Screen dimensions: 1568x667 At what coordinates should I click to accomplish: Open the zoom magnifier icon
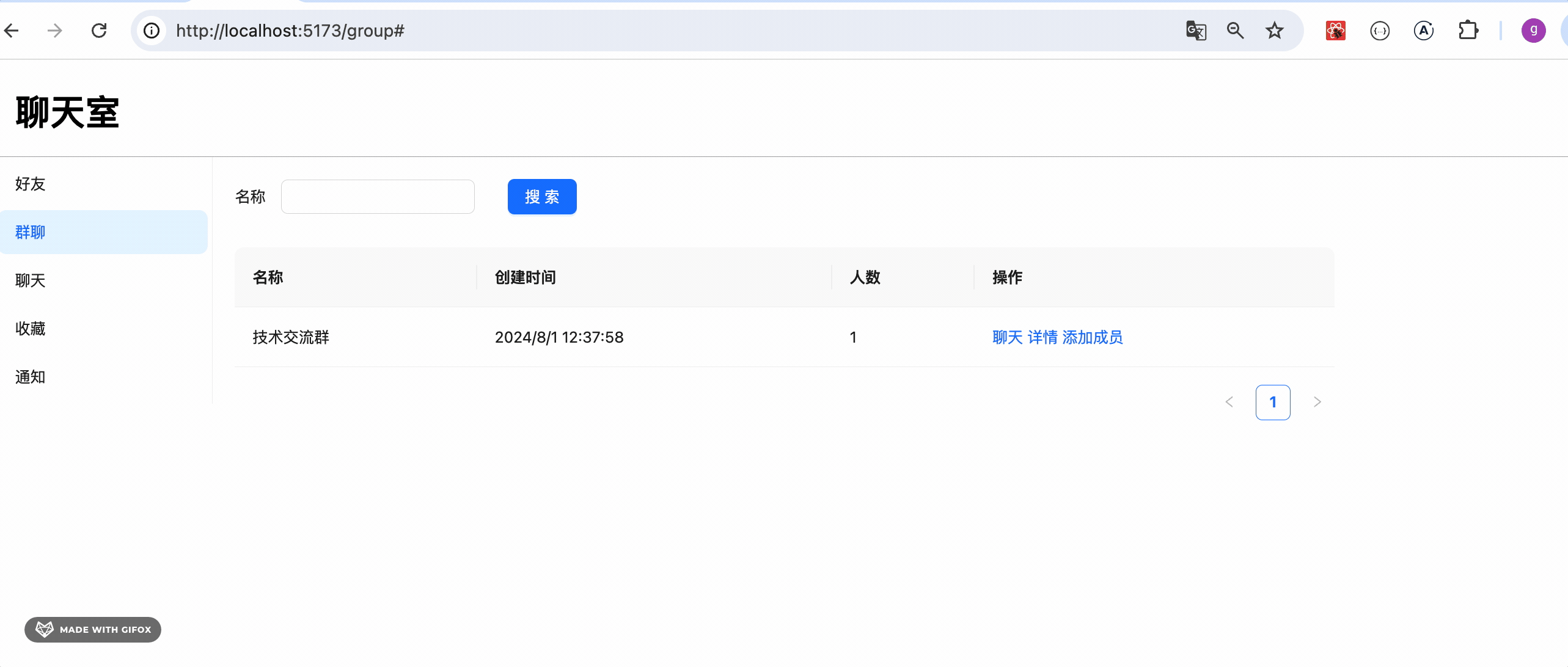coord(1235,31)
